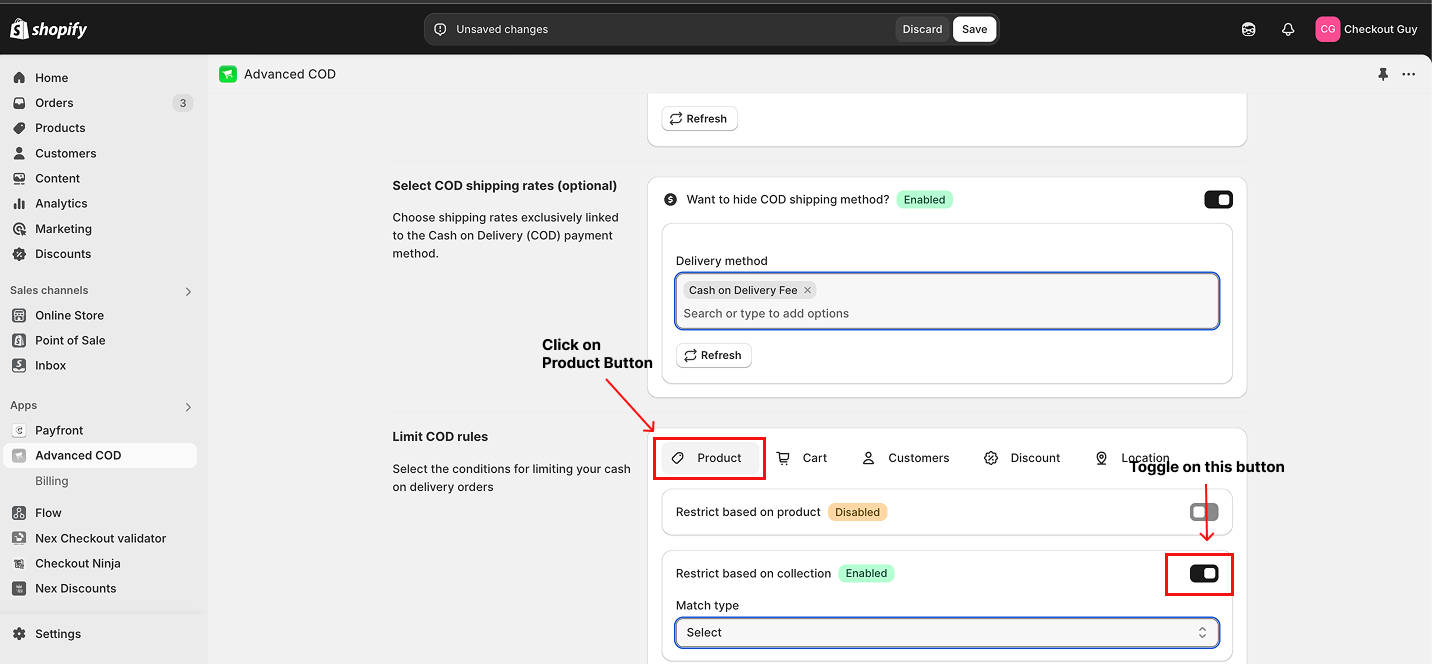Switch to the Cart tab

pyautogui.click(x=802, y=458)
